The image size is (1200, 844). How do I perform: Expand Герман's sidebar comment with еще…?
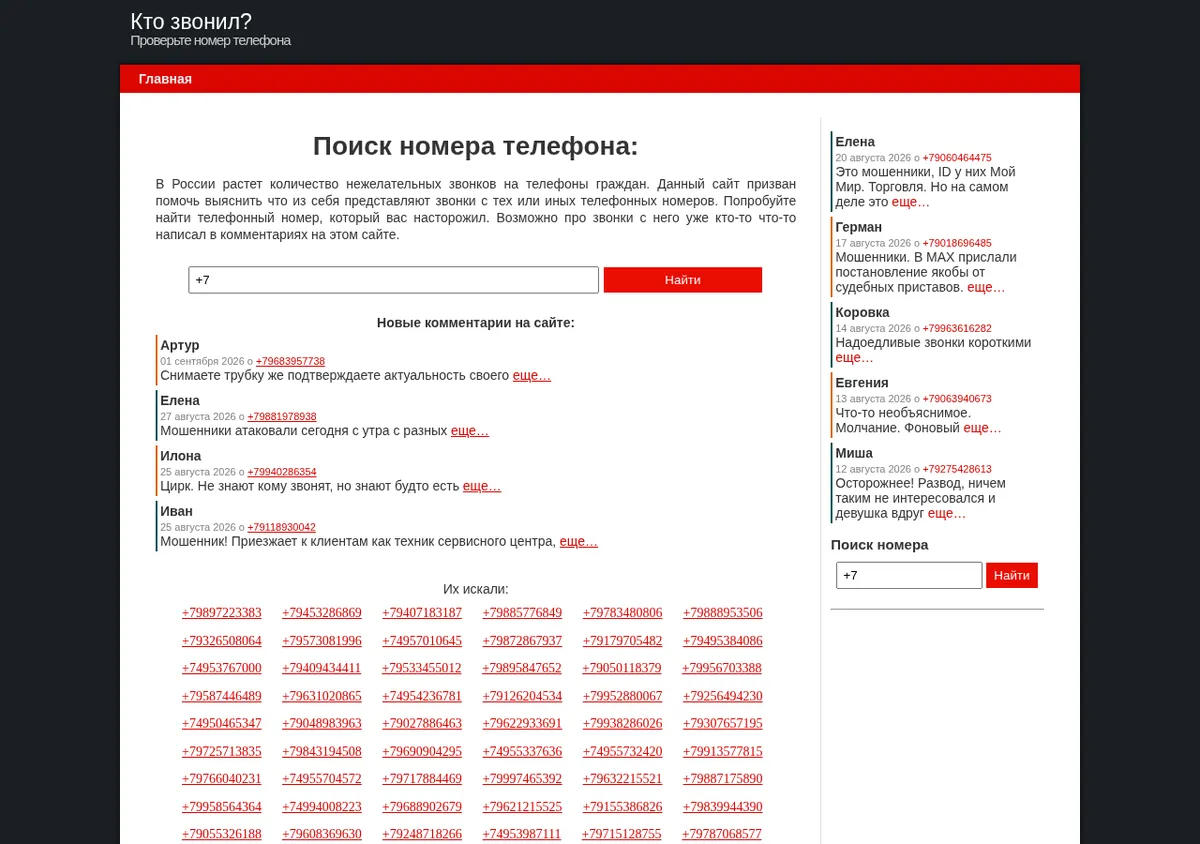point(986,287)
